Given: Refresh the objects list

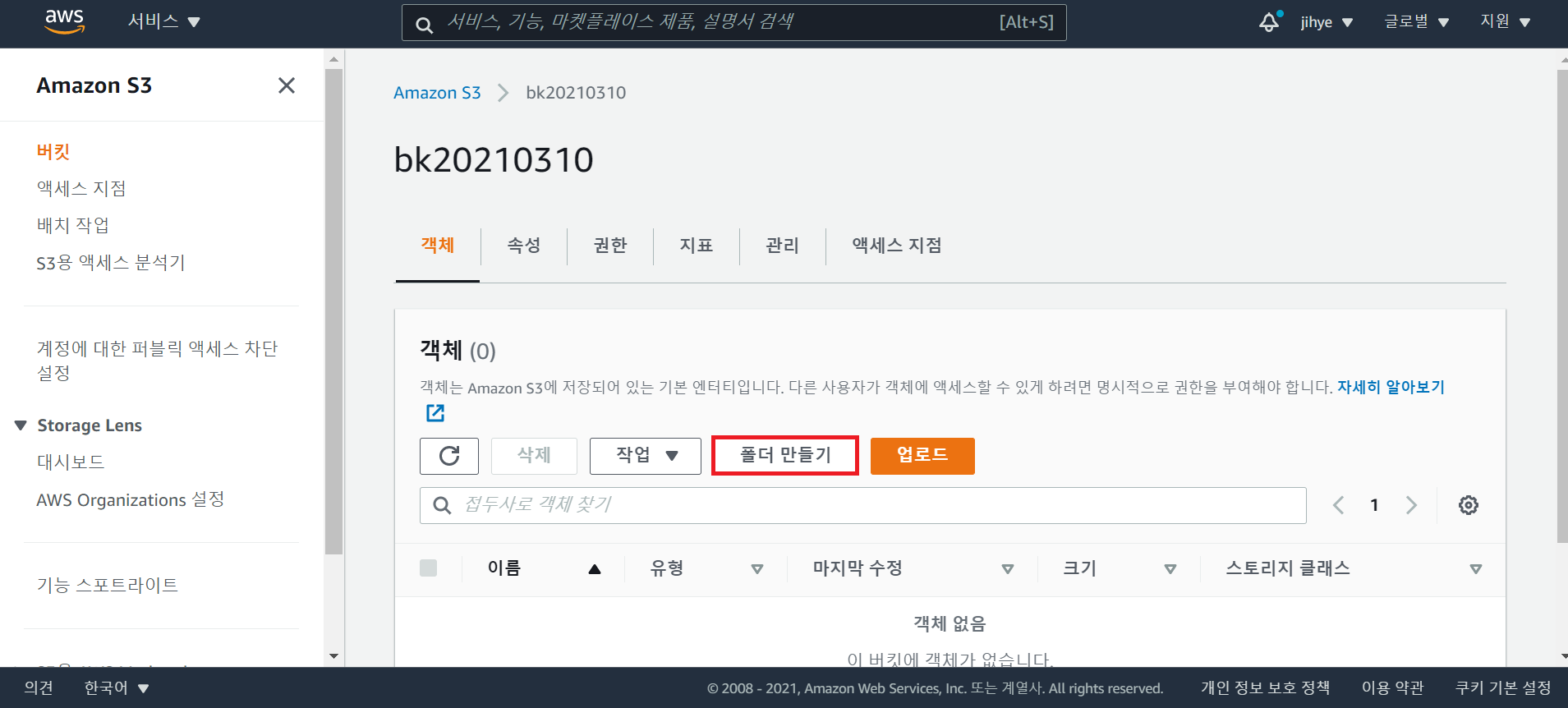Looking at the screenshot, I should click(x=449, y=456).
